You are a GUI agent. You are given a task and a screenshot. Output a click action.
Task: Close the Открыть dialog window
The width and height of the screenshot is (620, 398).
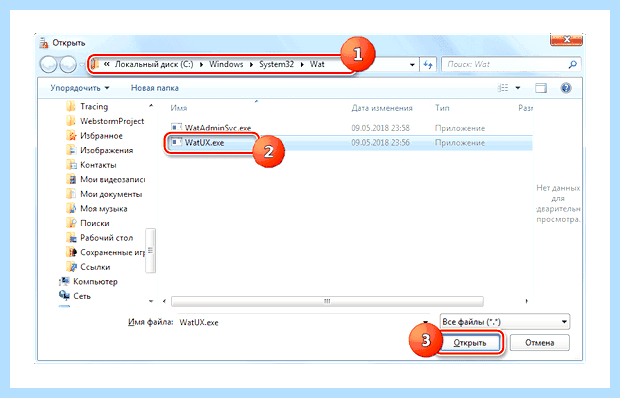point(566,39)
